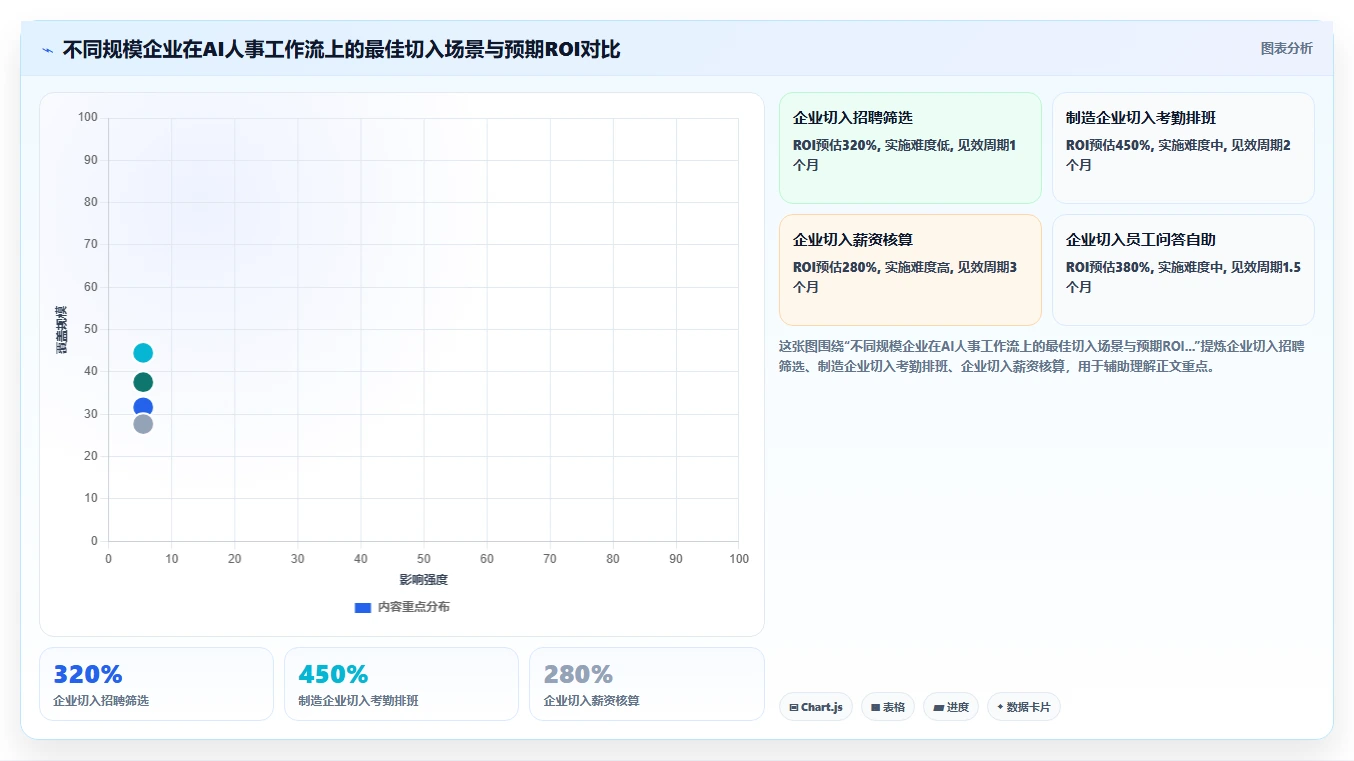Click the 数据卡片 tag

pyautogui.click(x=1023, y=707)
